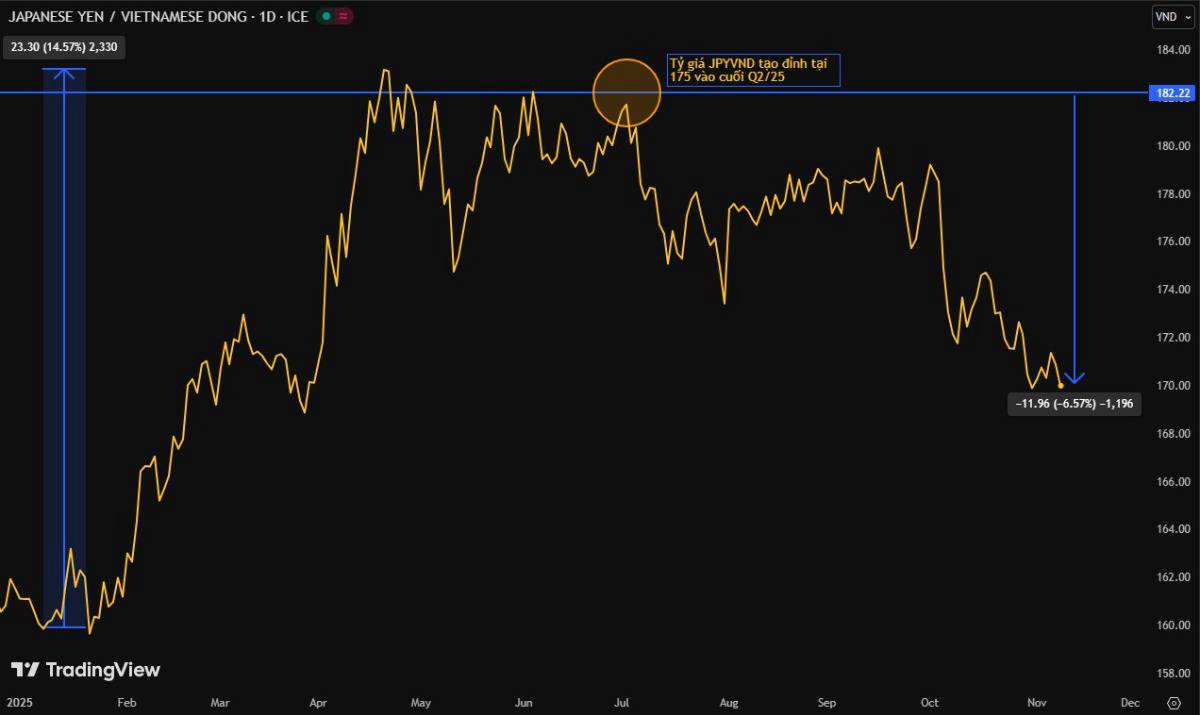
Task: Select the blue horizontal line at 182.22
Action: [x=300, y=92]
